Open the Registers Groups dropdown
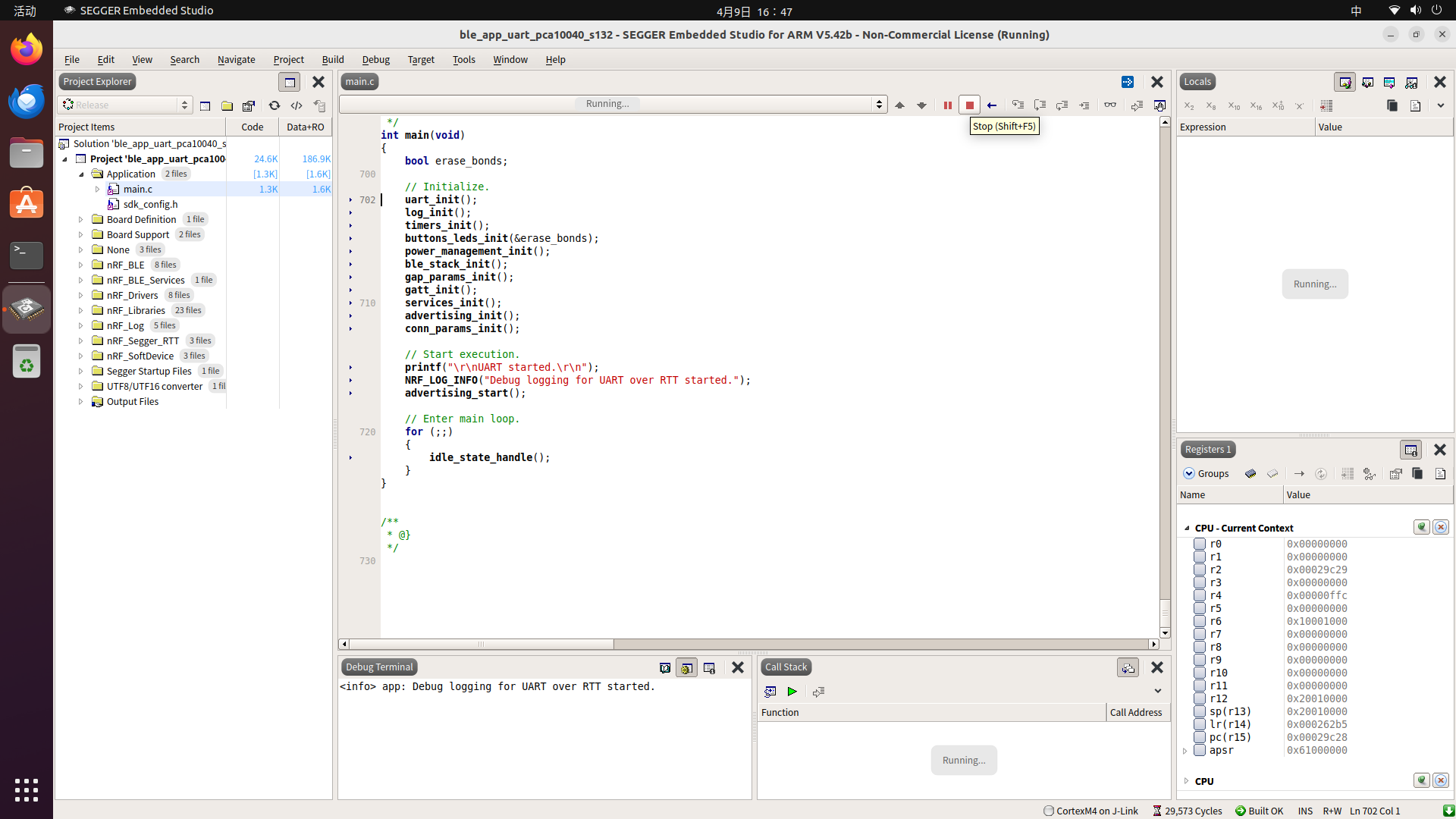 (1206, 473)
